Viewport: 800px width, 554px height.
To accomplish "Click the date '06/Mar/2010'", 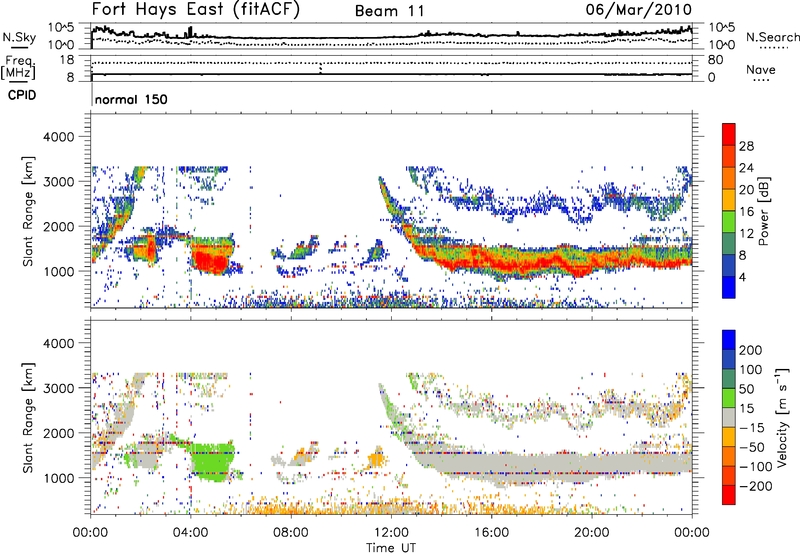I will (x=638, y=10).
